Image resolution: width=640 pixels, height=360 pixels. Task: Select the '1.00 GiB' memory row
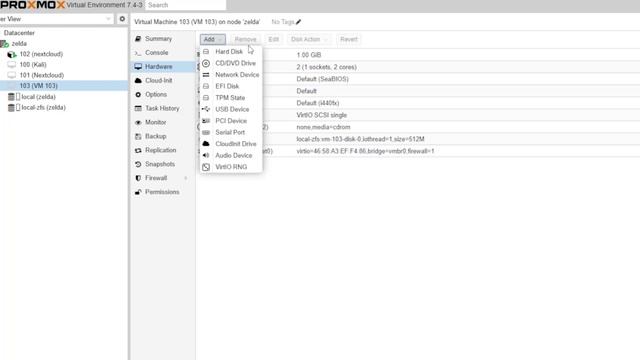[418, 55]
